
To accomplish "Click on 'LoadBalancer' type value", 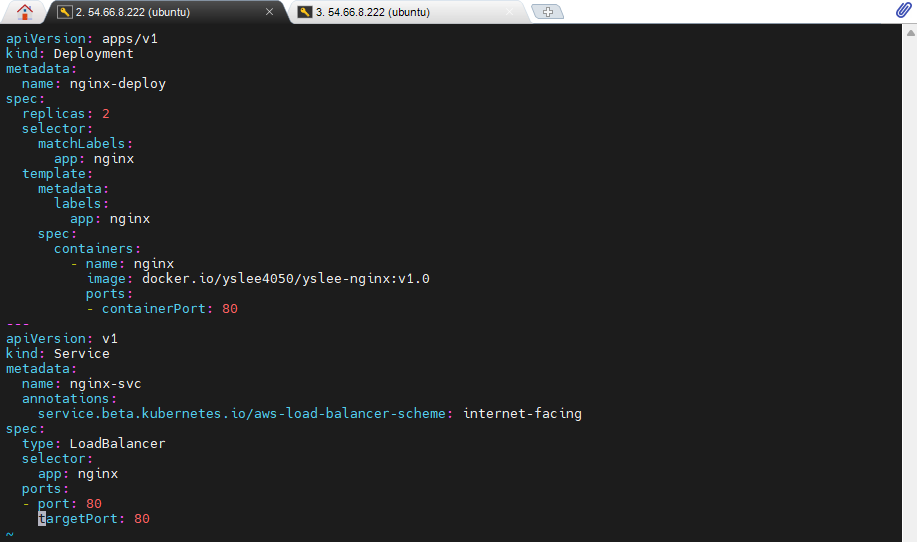I will (118, 444).
